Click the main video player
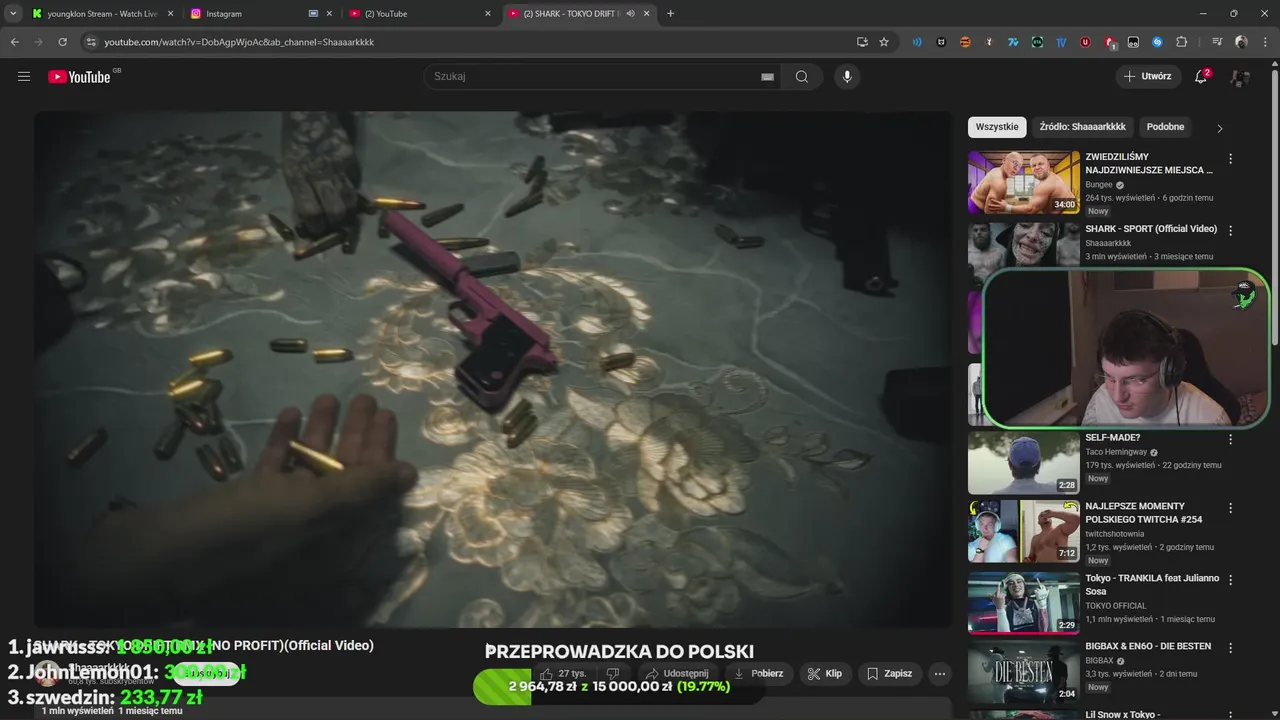The image size is (1280, 720). click(x=493, y=369)
